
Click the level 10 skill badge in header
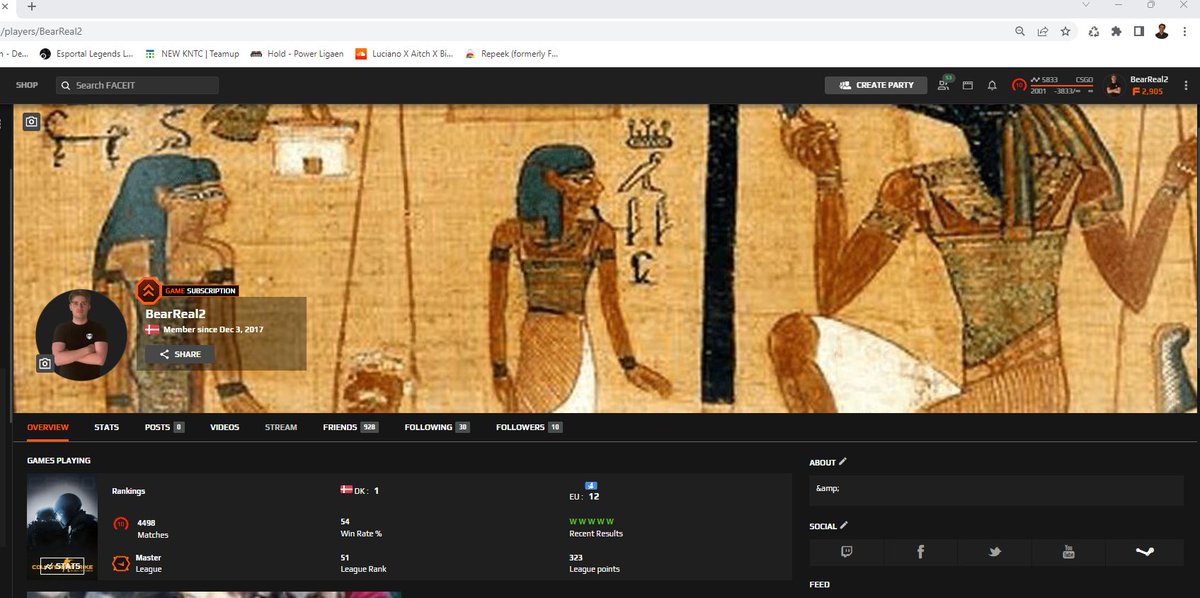pyautogui.click(x=1019, y=85)
